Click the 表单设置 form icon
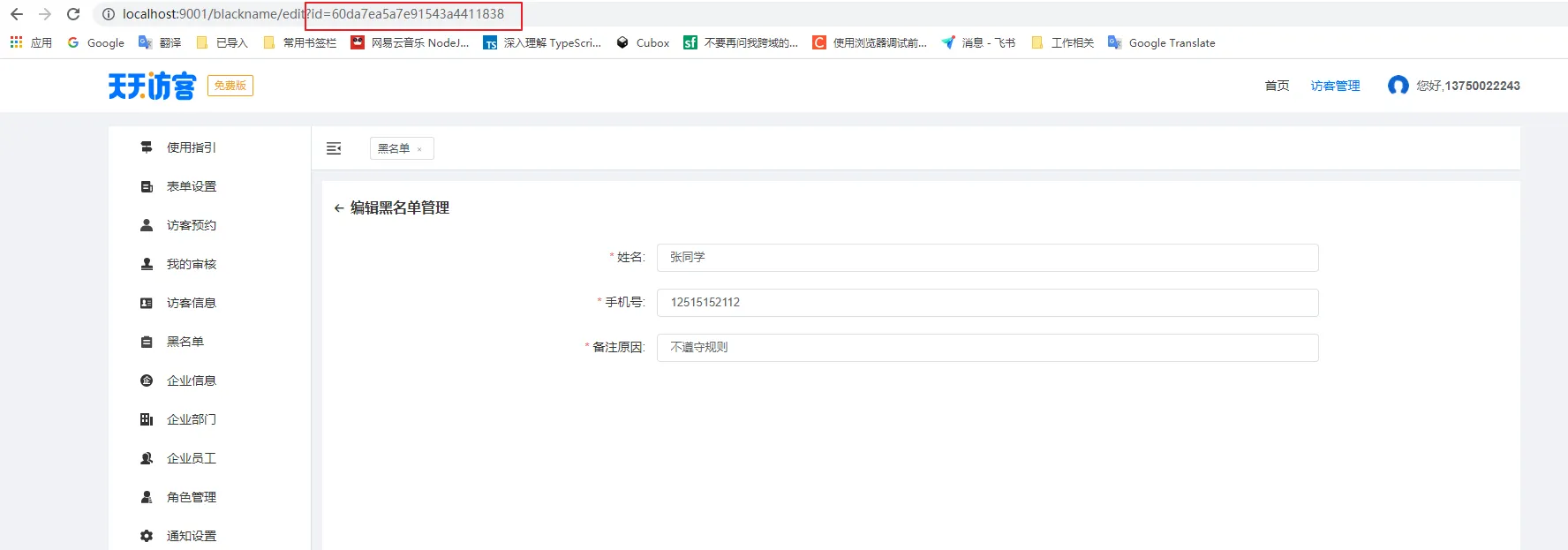Image resolution: width=1568 pixels, height=550 pixels. point(147,186)
